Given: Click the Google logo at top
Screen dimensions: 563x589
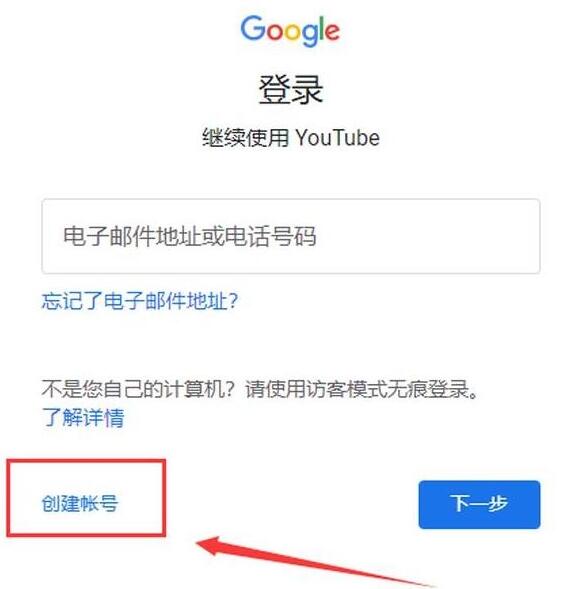Looking at the screenshot, I should point(290,30).
